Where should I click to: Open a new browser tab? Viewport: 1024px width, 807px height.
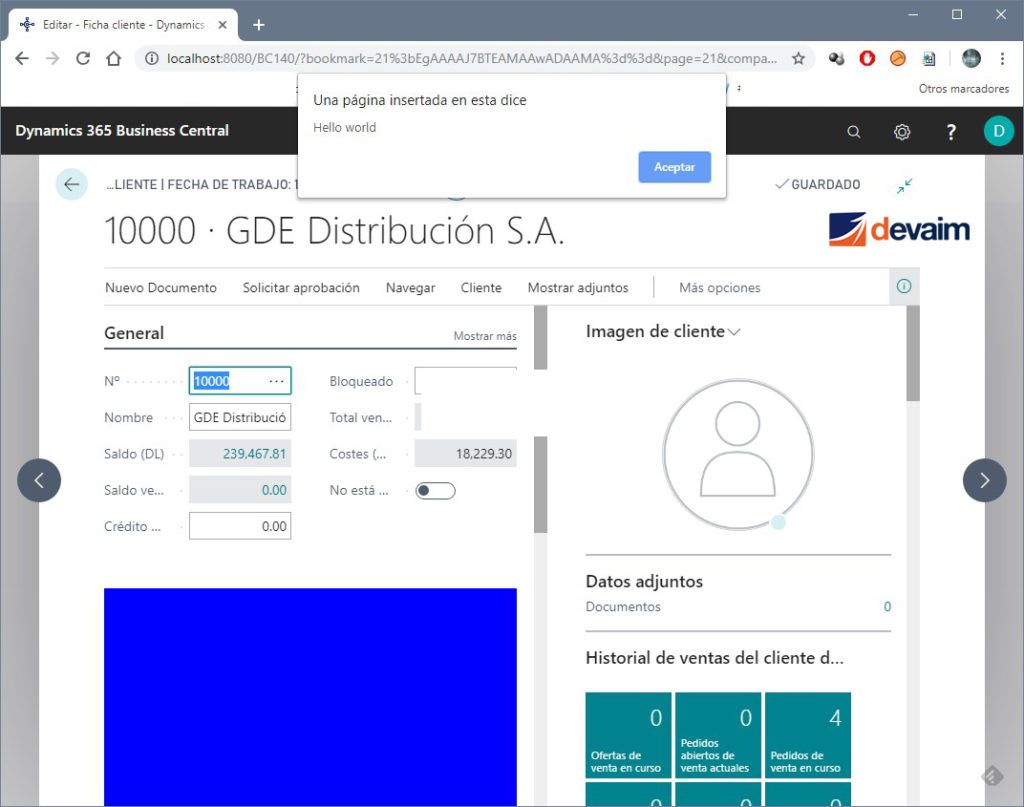(x=259, y=25)
